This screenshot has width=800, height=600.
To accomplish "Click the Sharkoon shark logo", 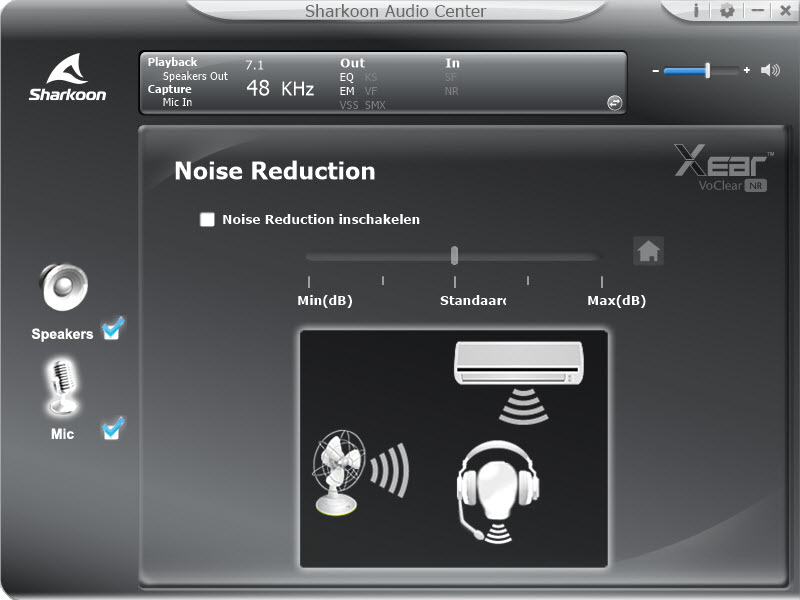I will point(67,77).
